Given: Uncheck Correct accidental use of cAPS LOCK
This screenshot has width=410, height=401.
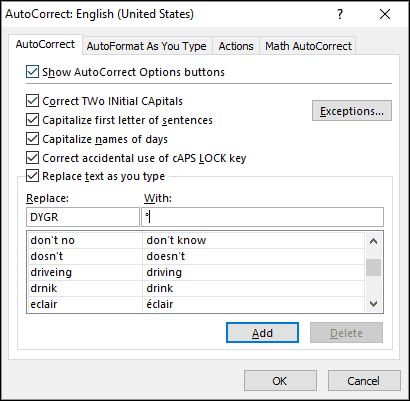Looking at the screenshot, I should pyautogui.click(x=32, y=158).
